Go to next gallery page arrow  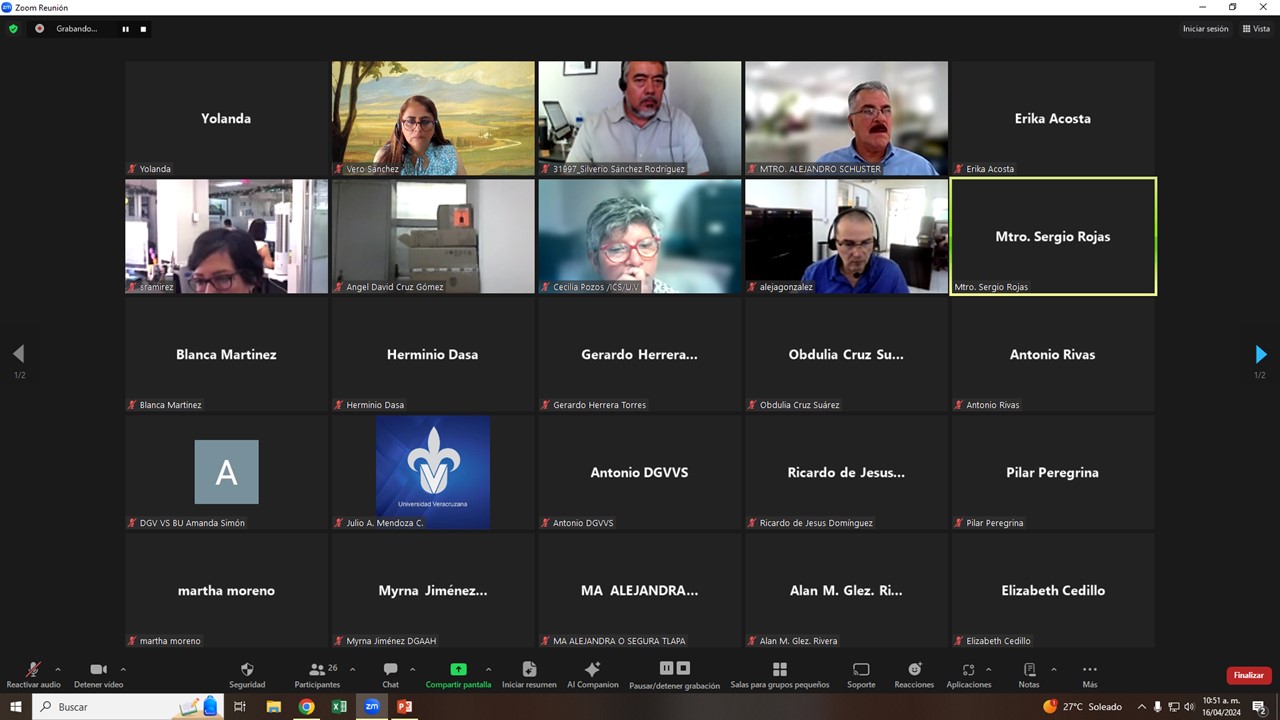1260,354
